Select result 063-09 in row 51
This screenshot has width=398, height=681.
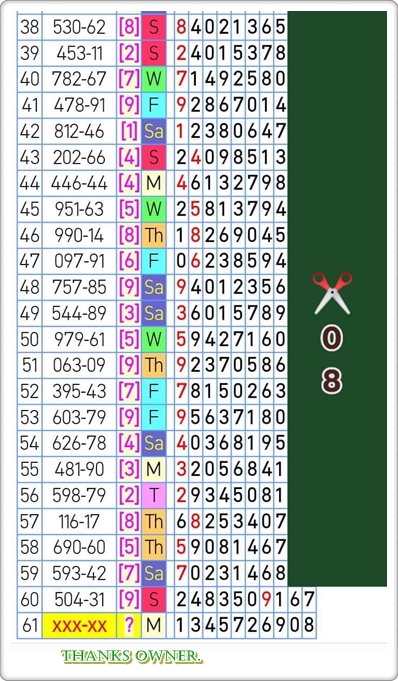(80, 366)
